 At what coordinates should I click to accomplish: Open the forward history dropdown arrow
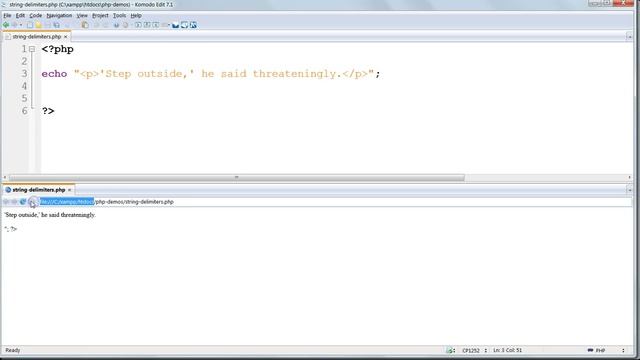[x=21, y=25]
